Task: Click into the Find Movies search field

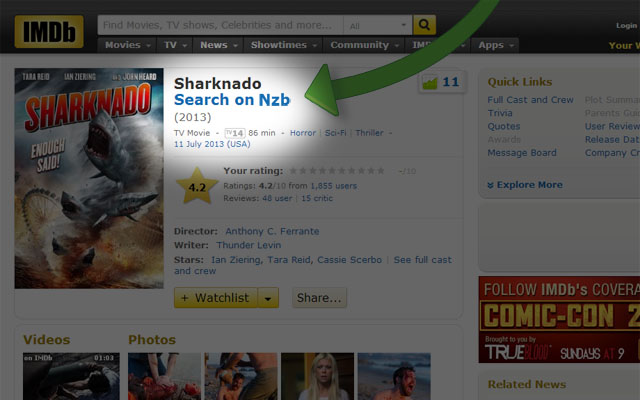Action: [220, 25]
